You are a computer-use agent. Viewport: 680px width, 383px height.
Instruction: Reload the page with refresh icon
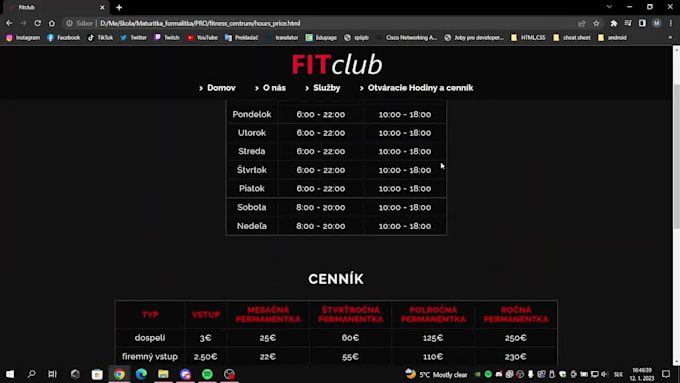point(38,23)
